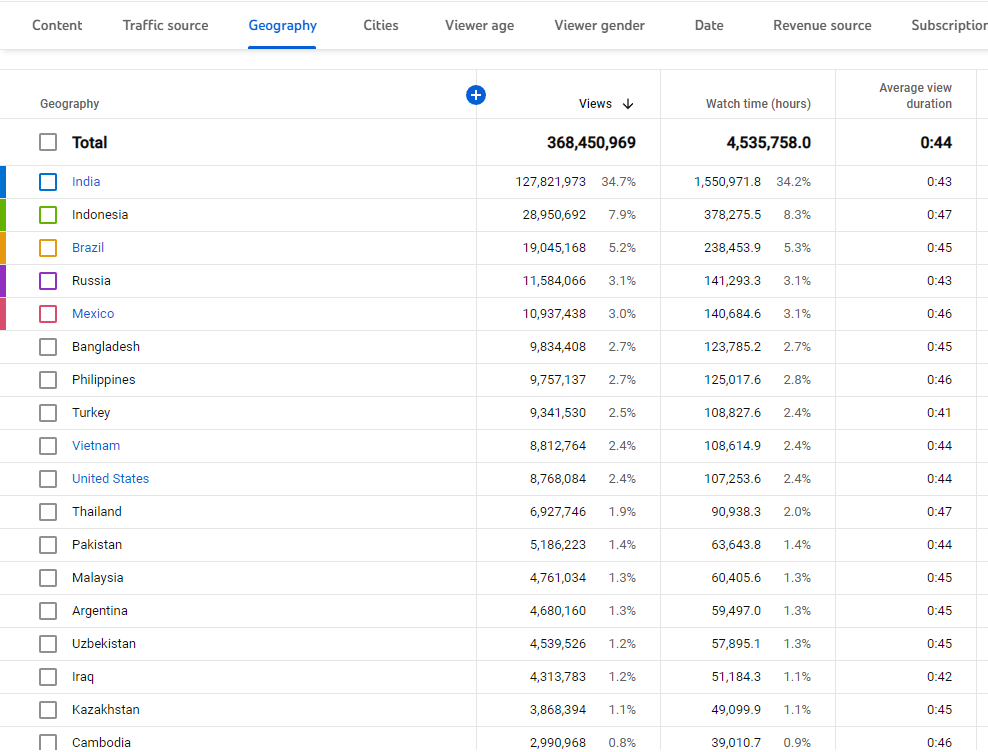
Task: Uncheck the India checkbox
Action: coord(48,182)
